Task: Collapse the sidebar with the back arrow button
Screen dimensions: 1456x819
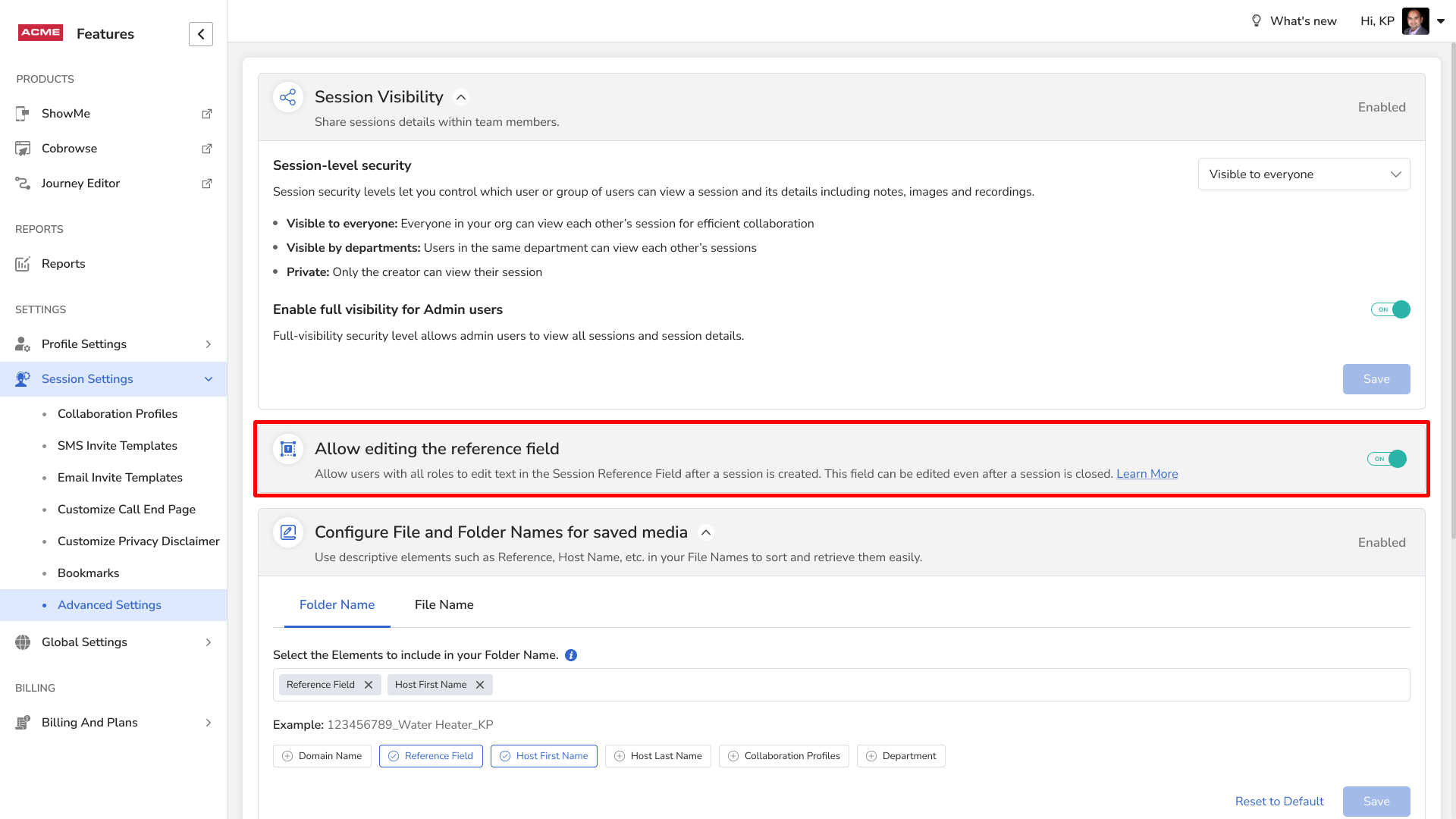Action: tap(201, 34)
